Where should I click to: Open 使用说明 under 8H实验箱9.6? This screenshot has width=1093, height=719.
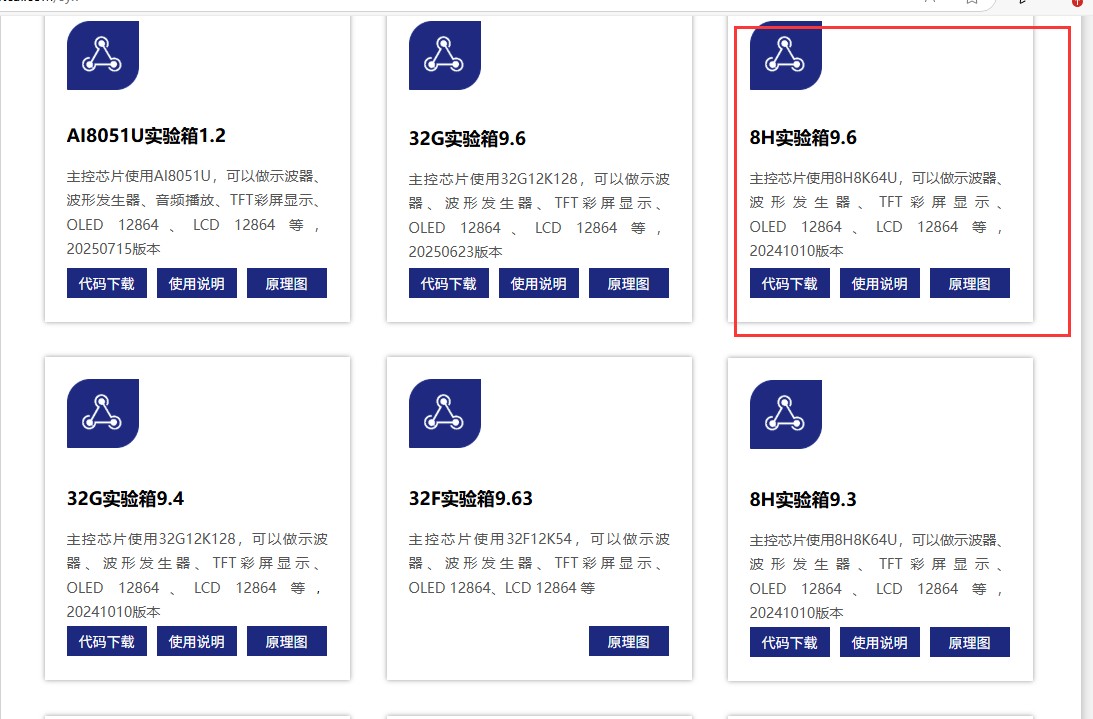880,283
